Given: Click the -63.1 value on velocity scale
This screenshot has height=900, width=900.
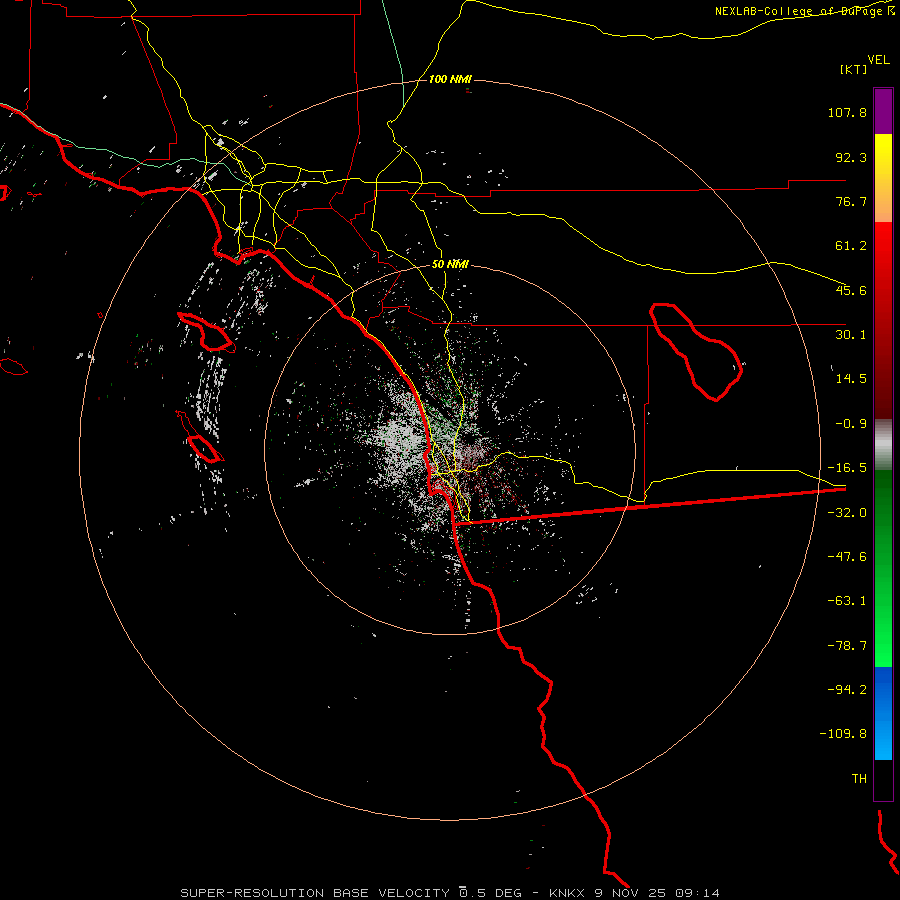Looking at the screenshot, I should pyautogui.click(x=847, y=601).
